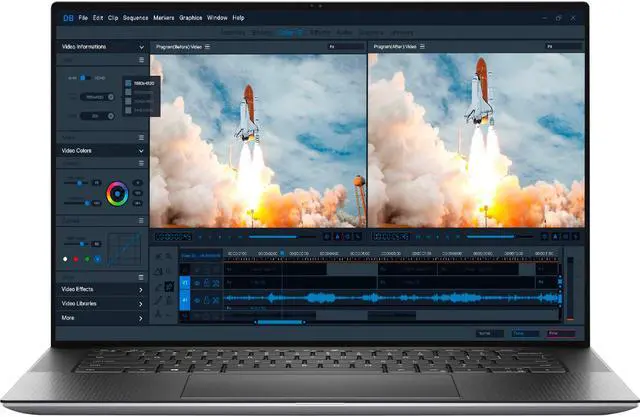640x417 pixels.
Task: Collapse the Video Informations panel
Action: coord(141,47)
